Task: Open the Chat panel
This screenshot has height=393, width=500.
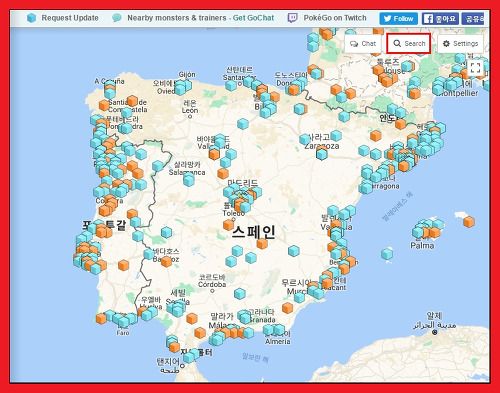Action: click(x=363, y=44)
